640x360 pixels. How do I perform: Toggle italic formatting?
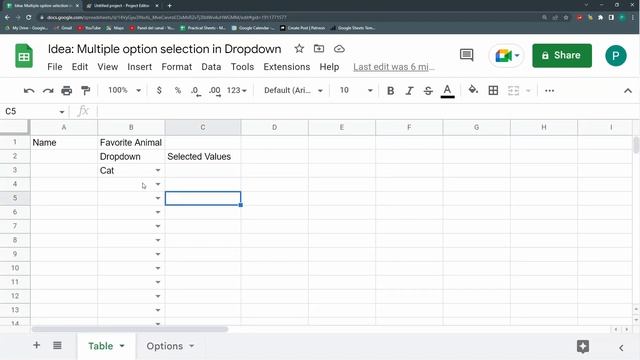click(x=409, y=91)
